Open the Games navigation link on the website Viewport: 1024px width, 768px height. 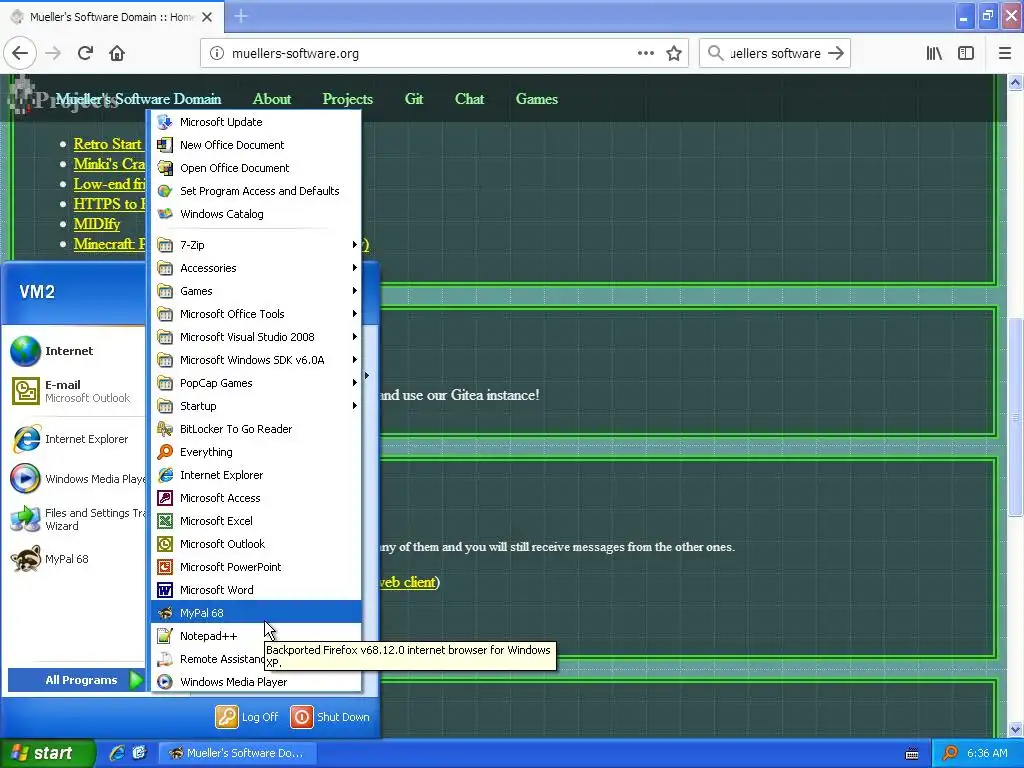coord(537,99)
